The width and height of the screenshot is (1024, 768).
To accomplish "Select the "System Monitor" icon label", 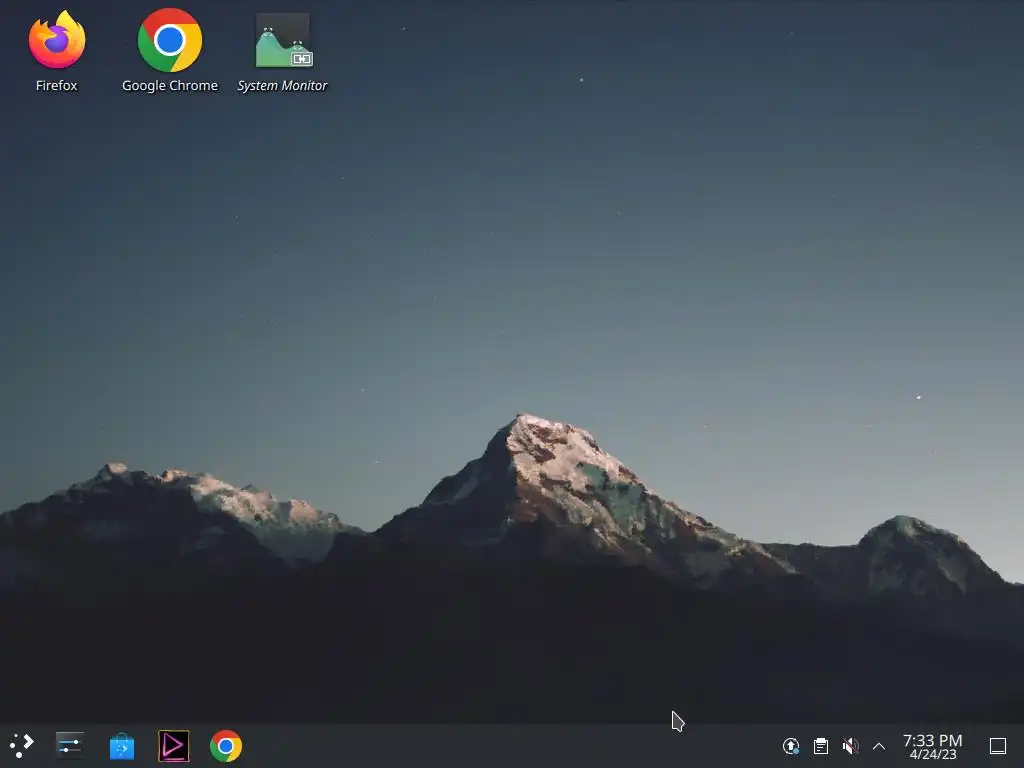I will pyautogui.click(x=283, y=86).
